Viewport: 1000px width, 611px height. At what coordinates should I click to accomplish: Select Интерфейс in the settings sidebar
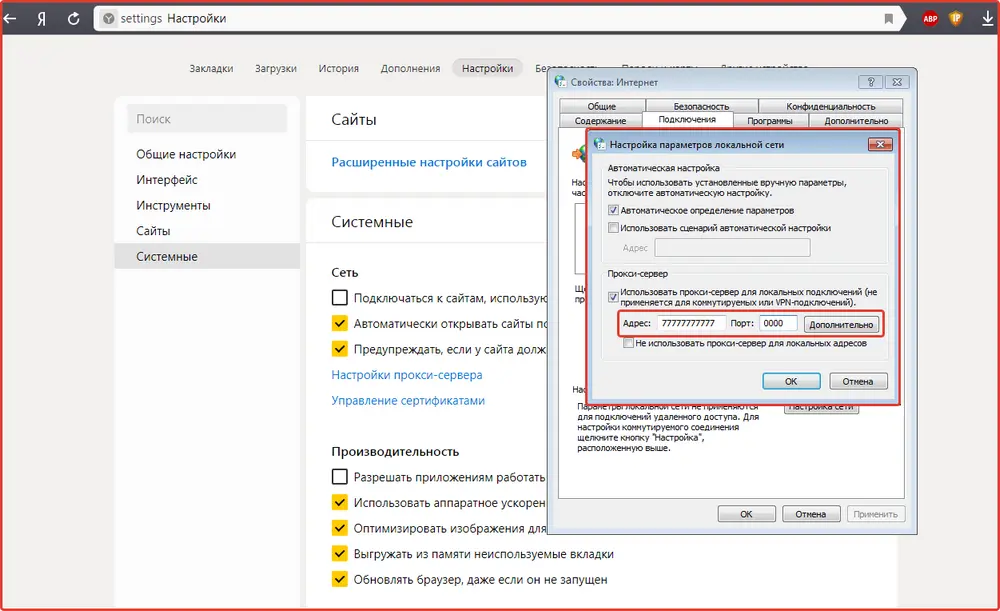coord(167,180)
